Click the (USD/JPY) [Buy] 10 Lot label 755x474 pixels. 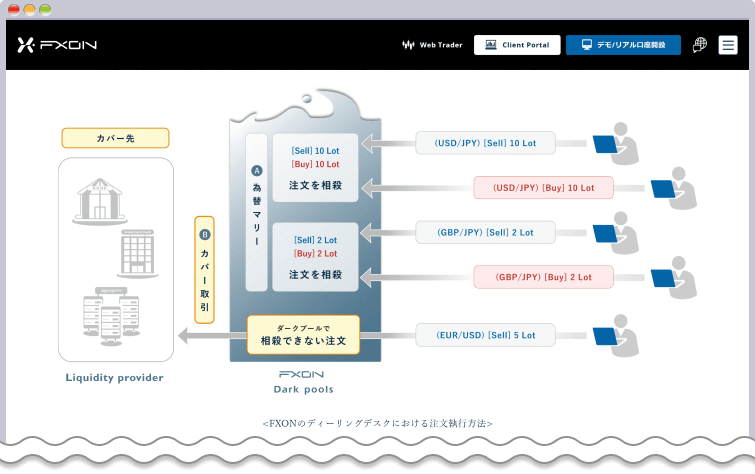[x=544, y=188]
